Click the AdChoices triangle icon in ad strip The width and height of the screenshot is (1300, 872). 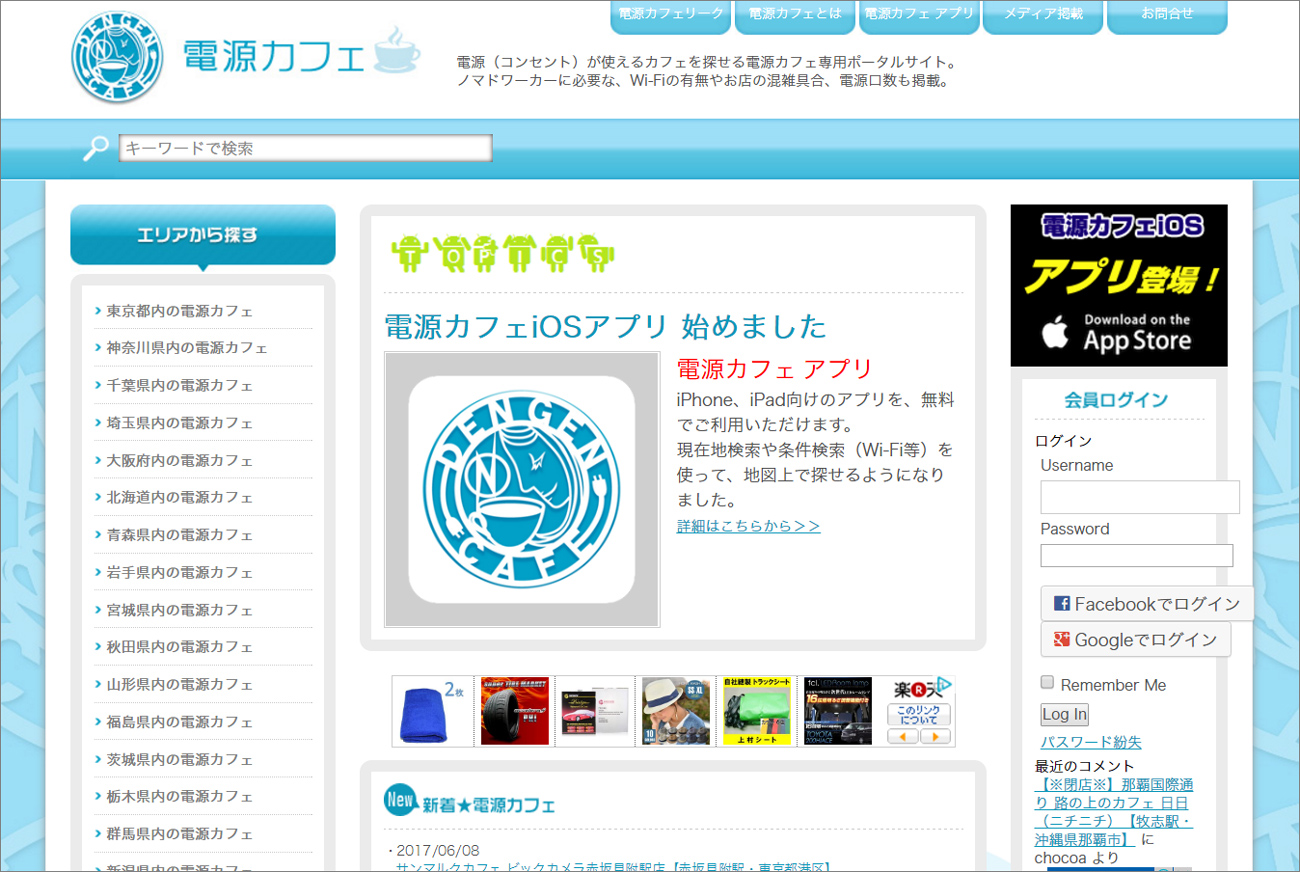pos(945,685)
